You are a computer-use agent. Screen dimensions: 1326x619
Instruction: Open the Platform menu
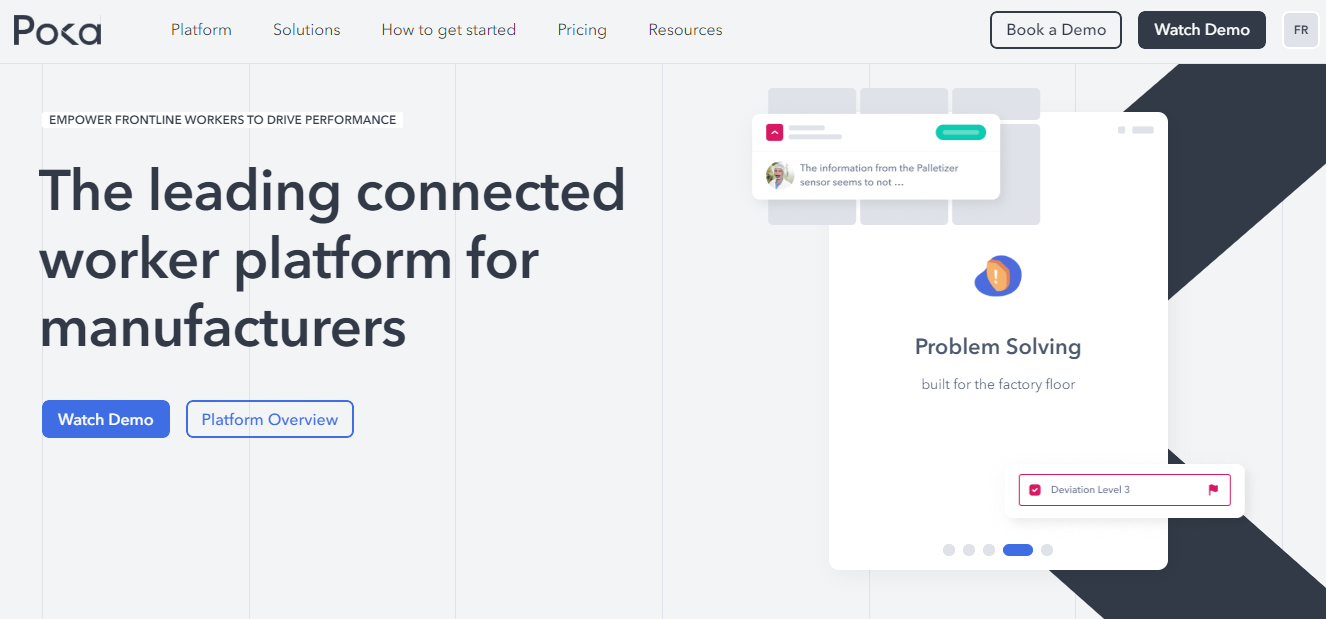tap(201, 30)
